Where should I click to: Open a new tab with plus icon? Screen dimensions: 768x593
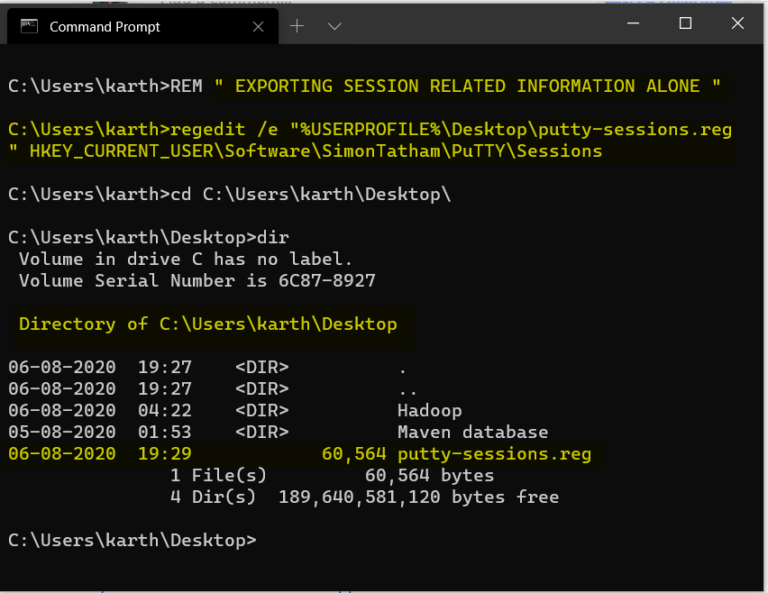pos(297,26)
